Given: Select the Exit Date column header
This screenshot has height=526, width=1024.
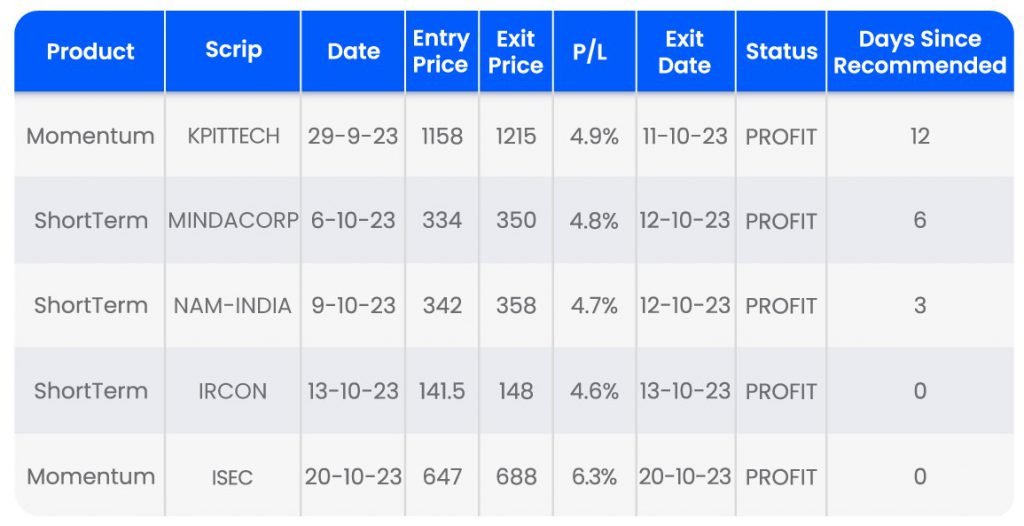Looking at the screenshot, I should pos(685,52).
